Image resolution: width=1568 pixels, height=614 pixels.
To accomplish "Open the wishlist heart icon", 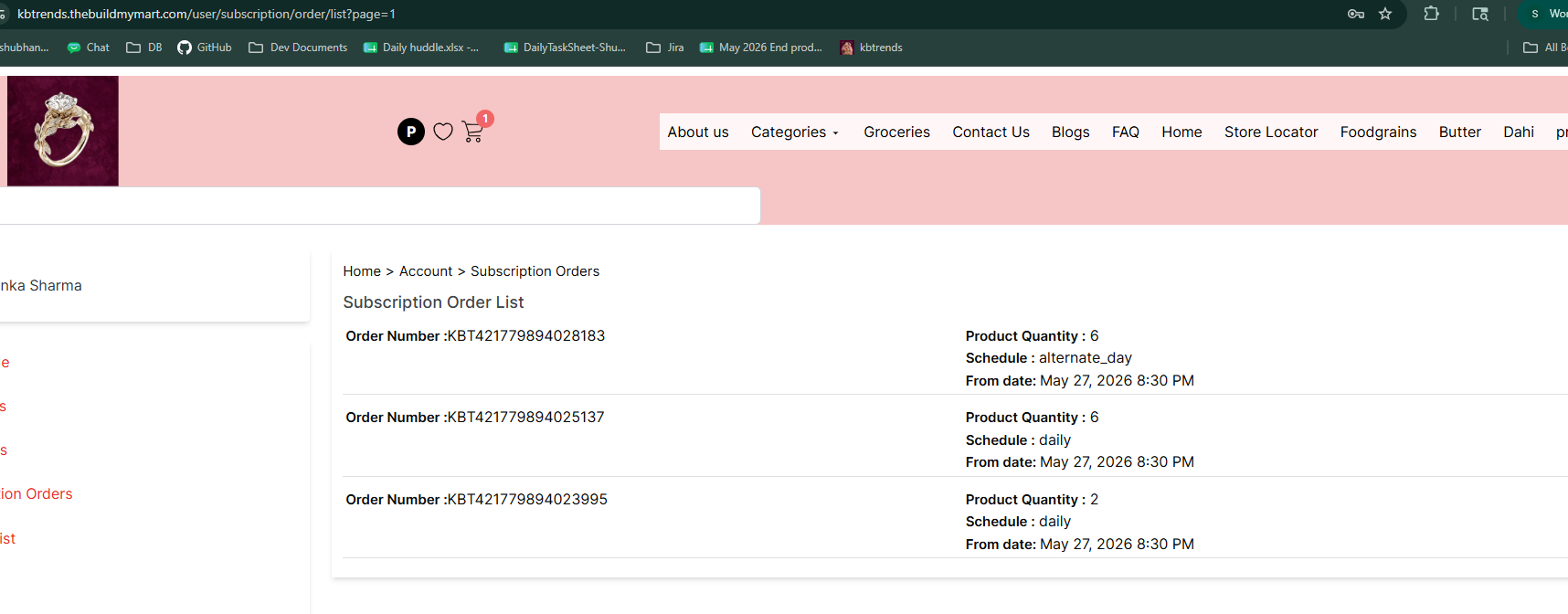I will tap(443, 132).
